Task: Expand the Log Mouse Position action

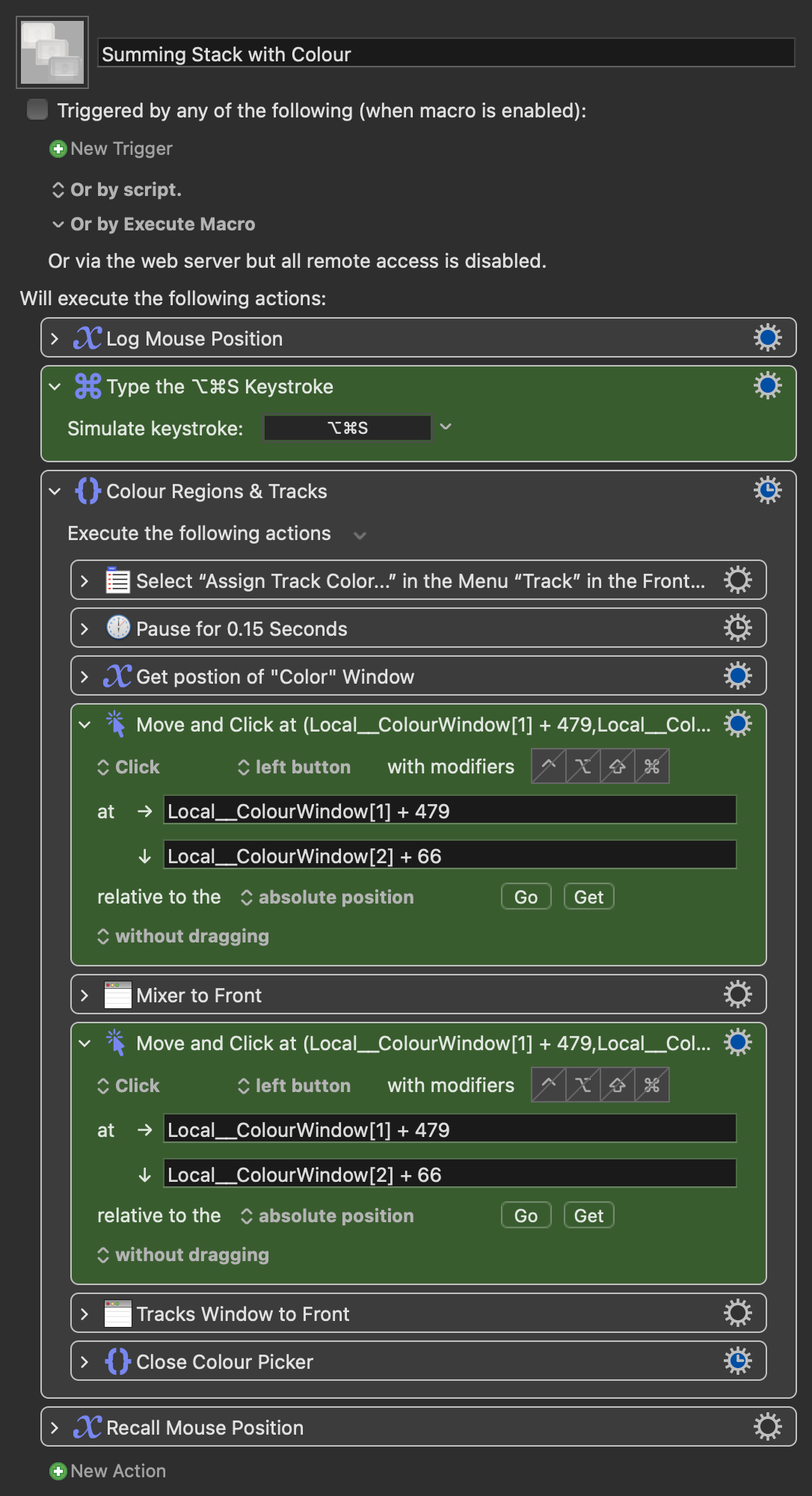Action: (55, 339)
